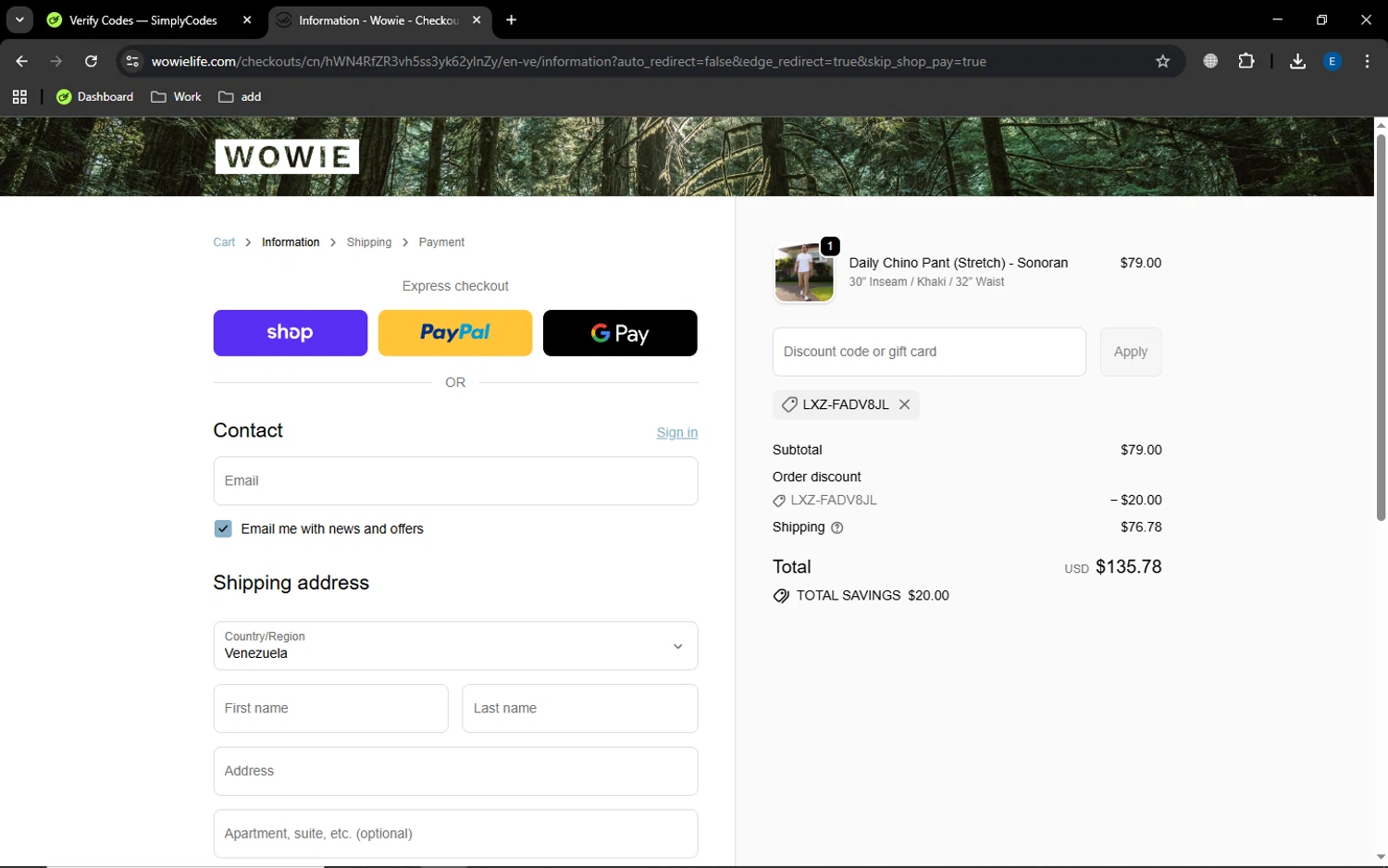Reload the checkout page

pyautogui.click(x=91, y=61)
